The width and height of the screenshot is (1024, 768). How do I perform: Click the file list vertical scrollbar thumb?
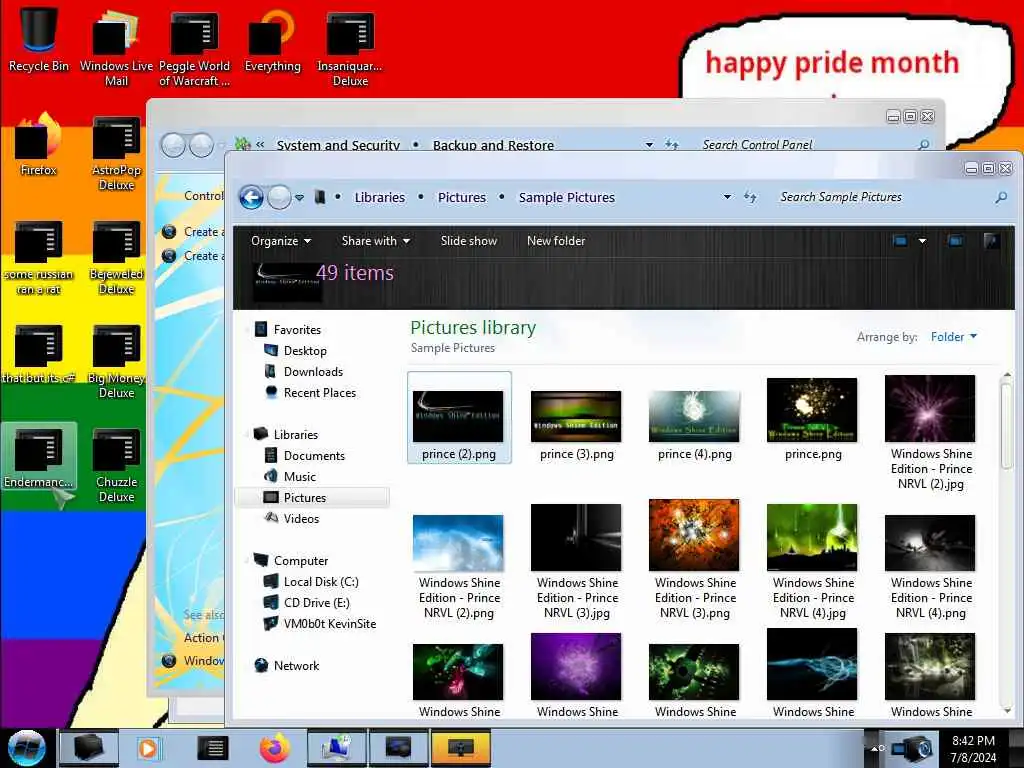click(1006, 424)
